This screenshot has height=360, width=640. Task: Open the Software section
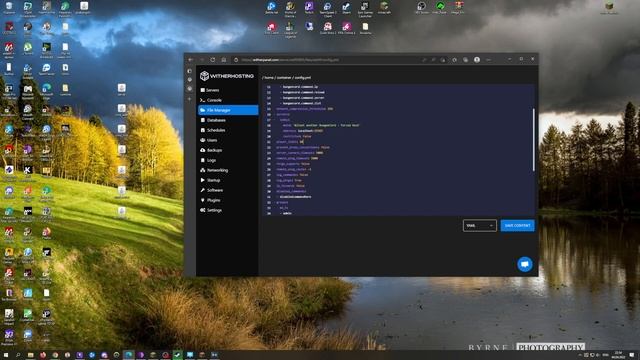click(227, 190)
